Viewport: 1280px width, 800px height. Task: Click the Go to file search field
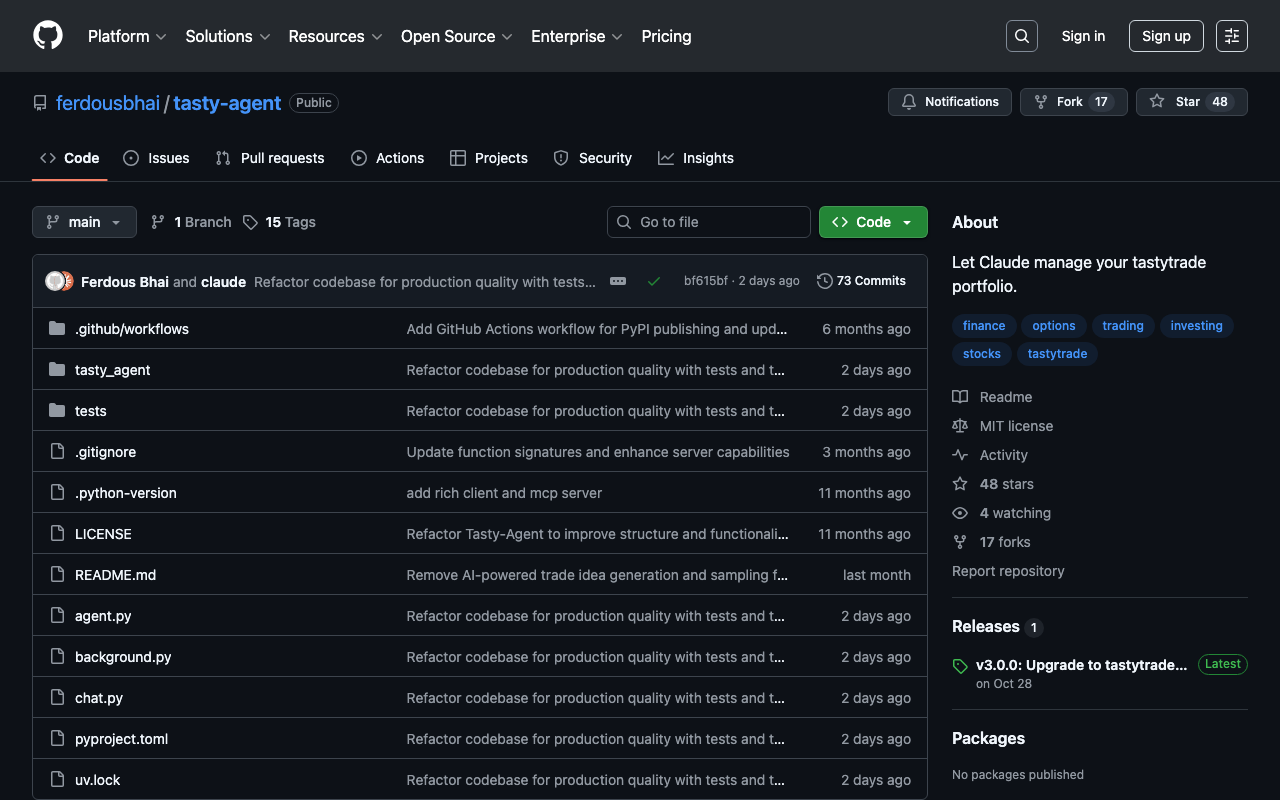[708, 222]
